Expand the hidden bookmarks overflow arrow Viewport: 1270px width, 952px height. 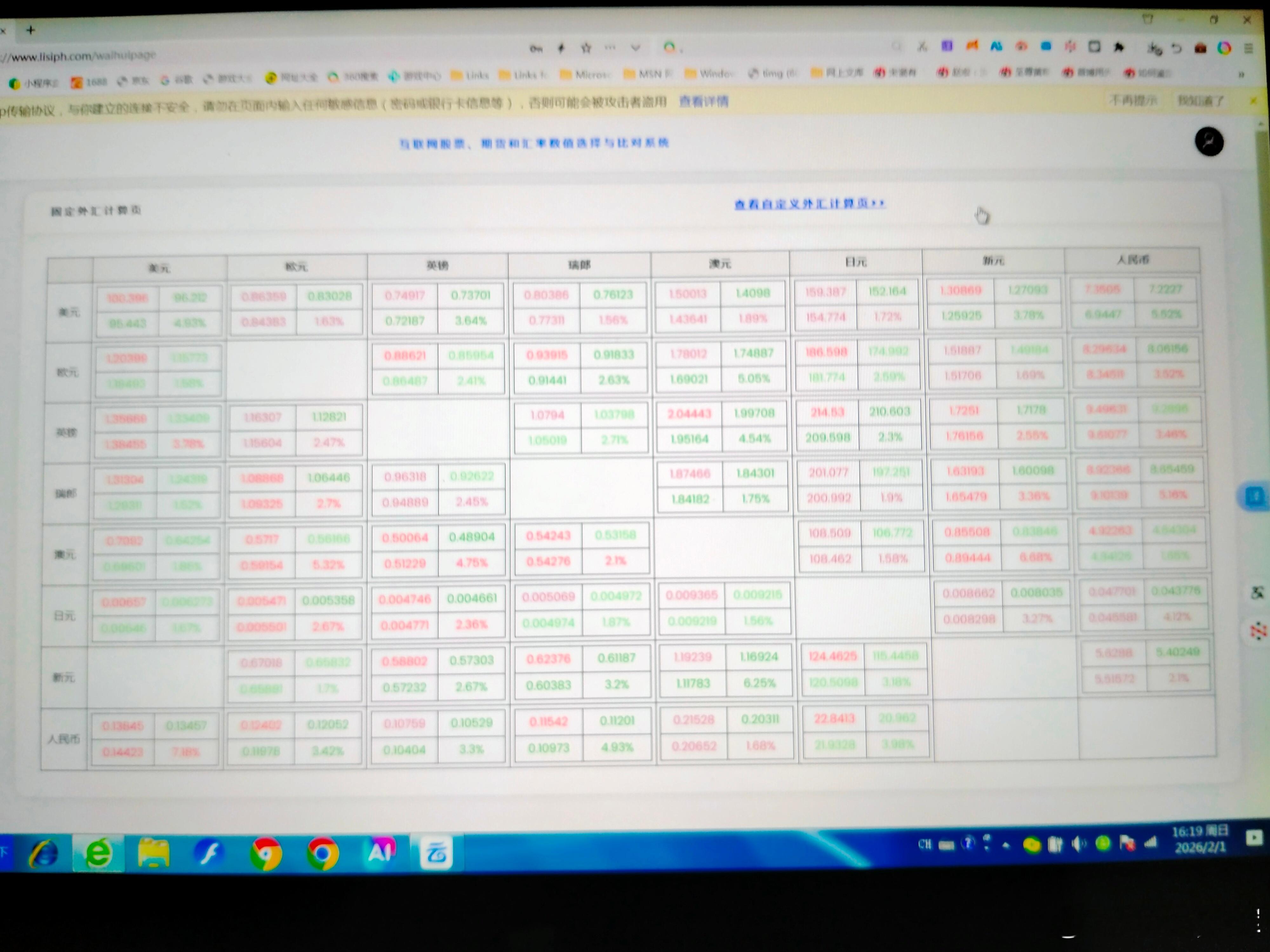(1241, 74)
